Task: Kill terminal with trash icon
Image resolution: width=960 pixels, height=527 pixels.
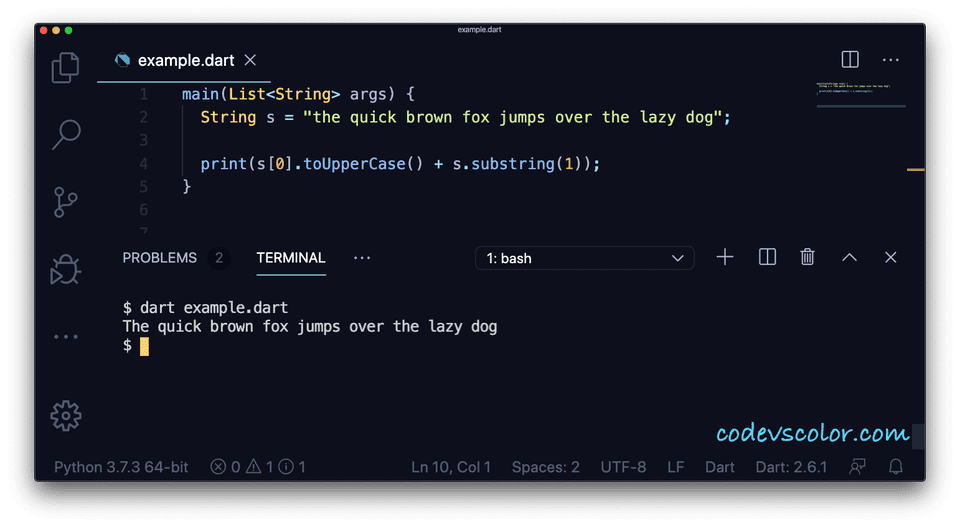Action: click(808, 257)
